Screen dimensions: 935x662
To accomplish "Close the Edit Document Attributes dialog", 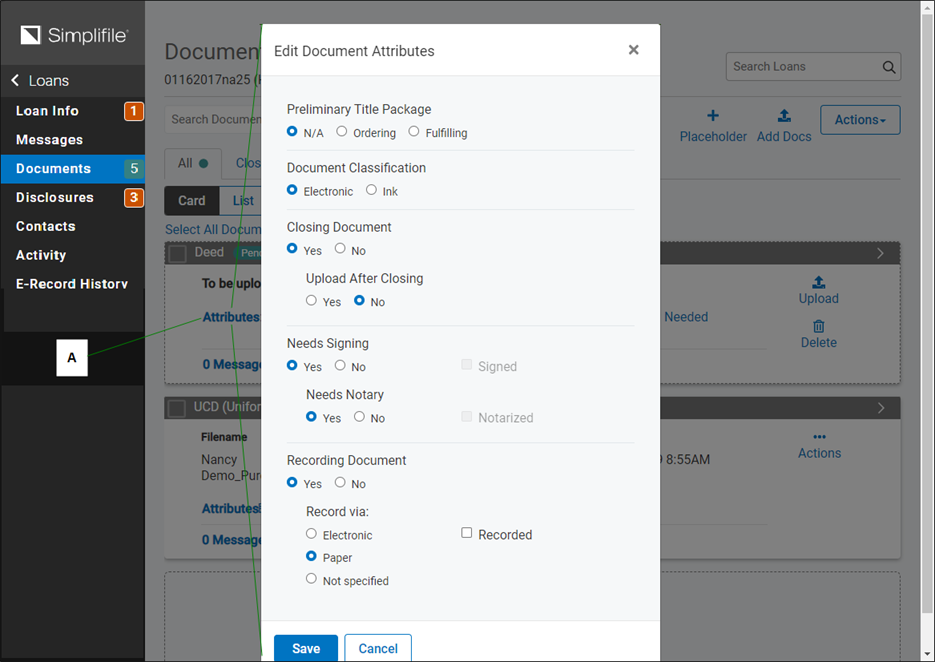I will click(x=633, y=50).
